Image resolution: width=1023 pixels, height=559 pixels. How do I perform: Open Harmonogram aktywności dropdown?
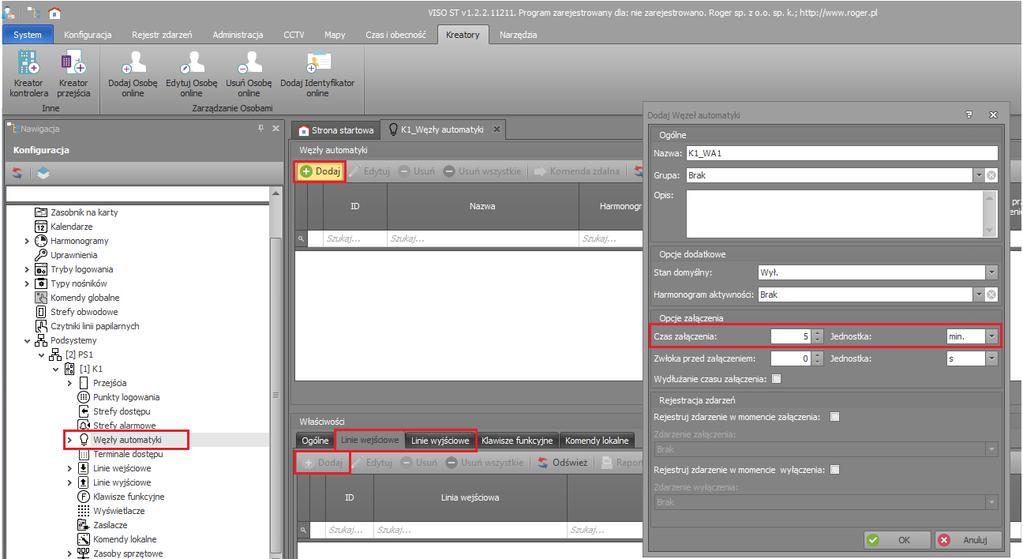point(978,294)
